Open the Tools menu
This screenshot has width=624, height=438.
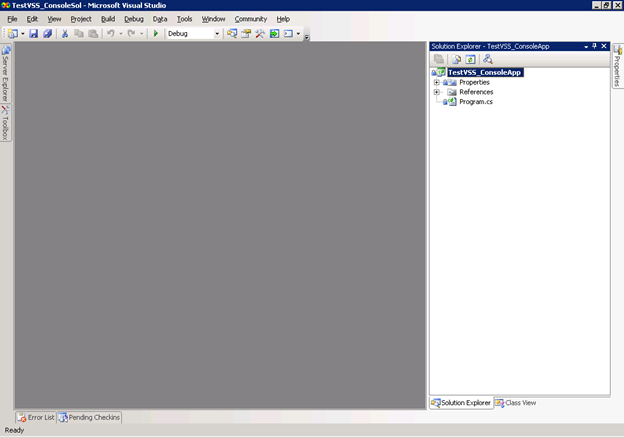pos(184,19)
